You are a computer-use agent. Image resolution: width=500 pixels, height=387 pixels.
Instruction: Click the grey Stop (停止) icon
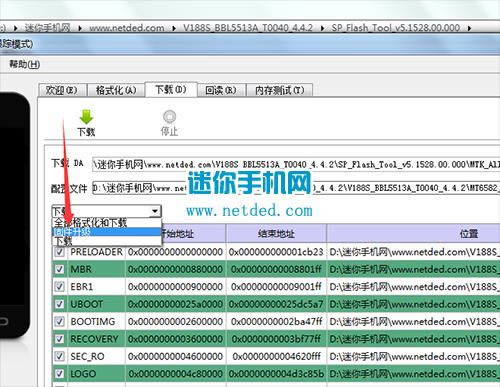(169, 117)
